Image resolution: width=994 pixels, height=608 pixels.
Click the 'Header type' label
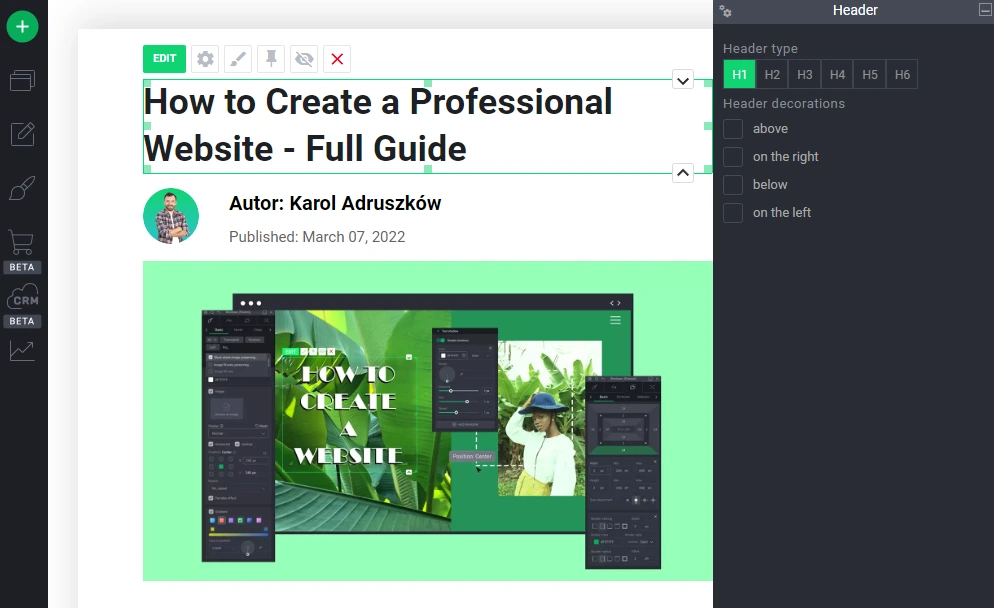tap(760, 49)
